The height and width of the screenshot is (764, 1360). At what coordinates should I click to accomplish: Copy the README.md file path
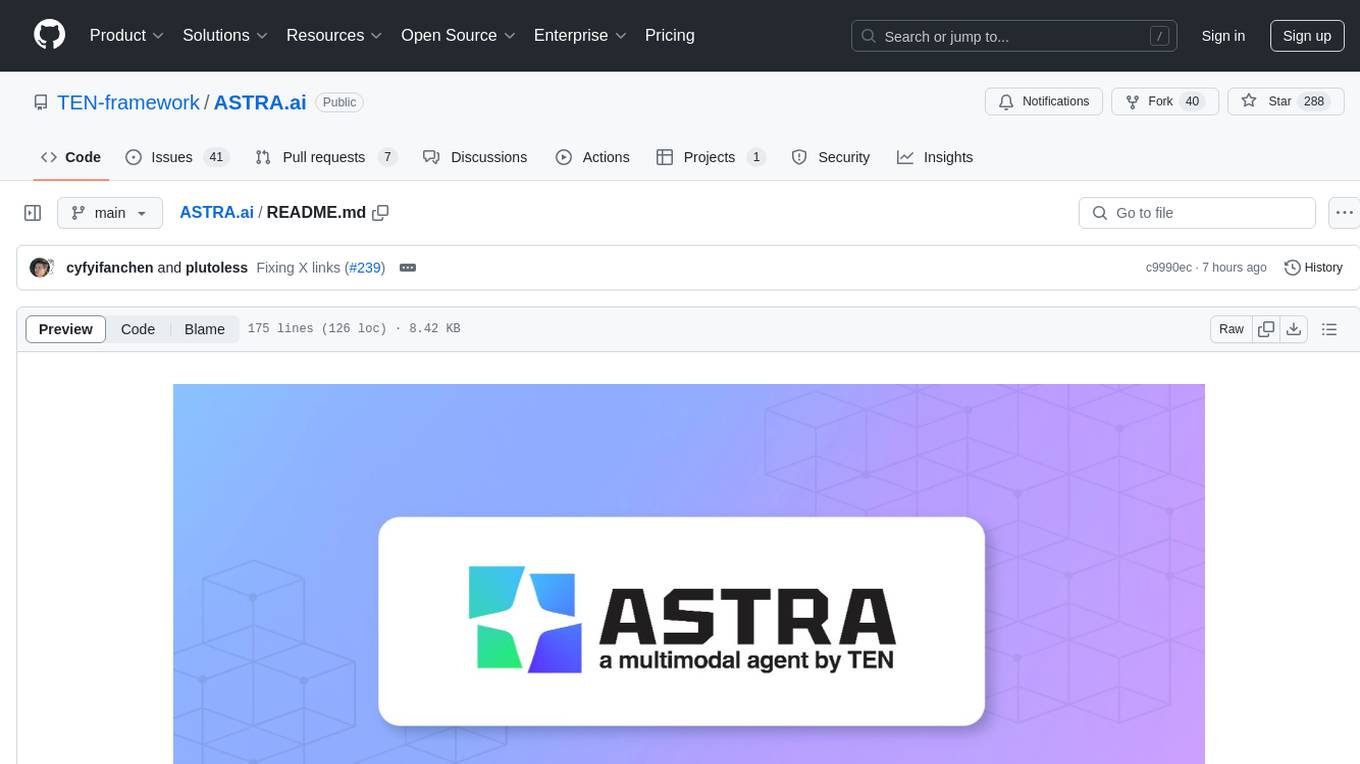pyautogui.click(x=381, y=213)
